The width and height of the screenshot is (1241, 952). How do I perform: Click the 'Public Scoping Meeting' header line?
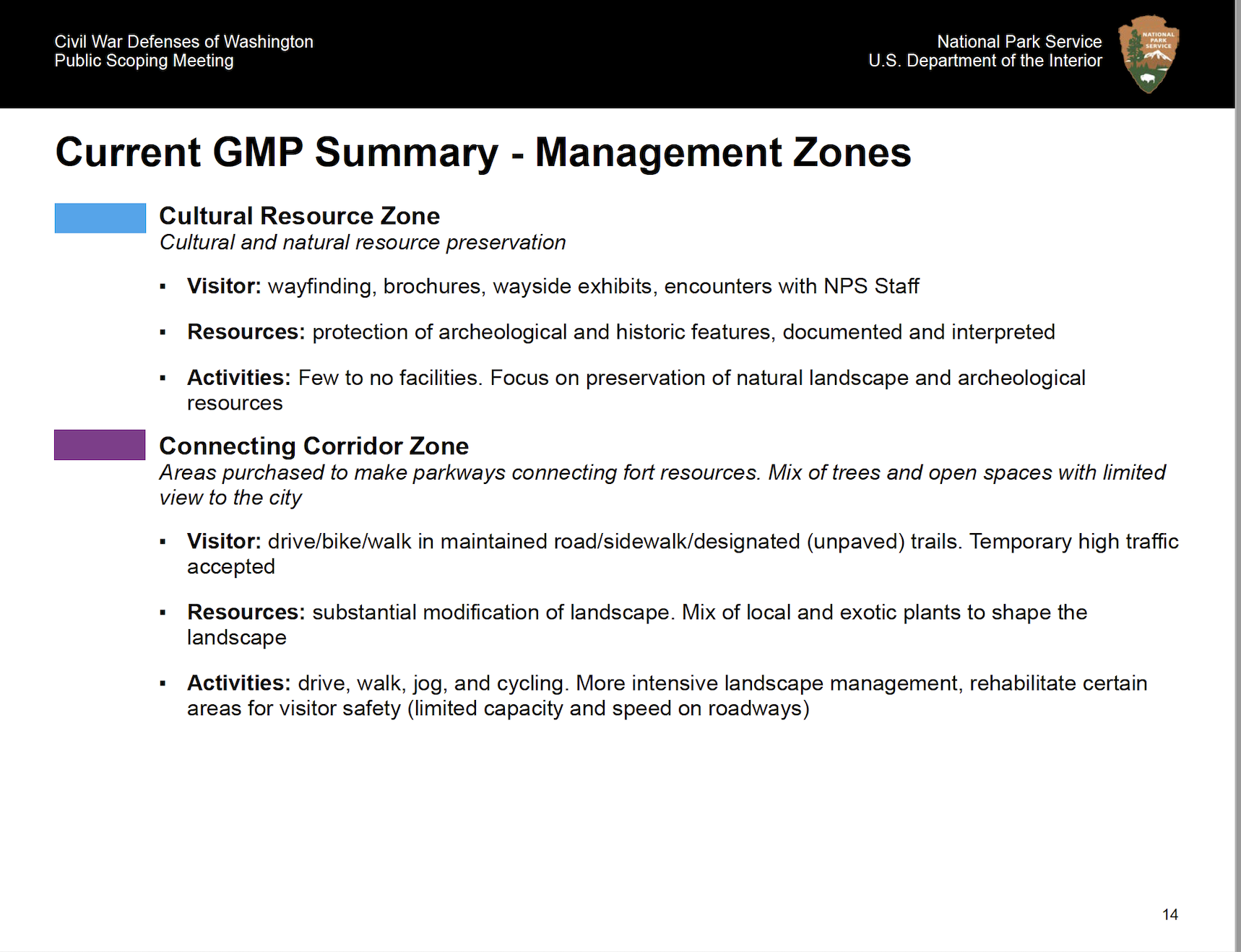pos(144,61)
